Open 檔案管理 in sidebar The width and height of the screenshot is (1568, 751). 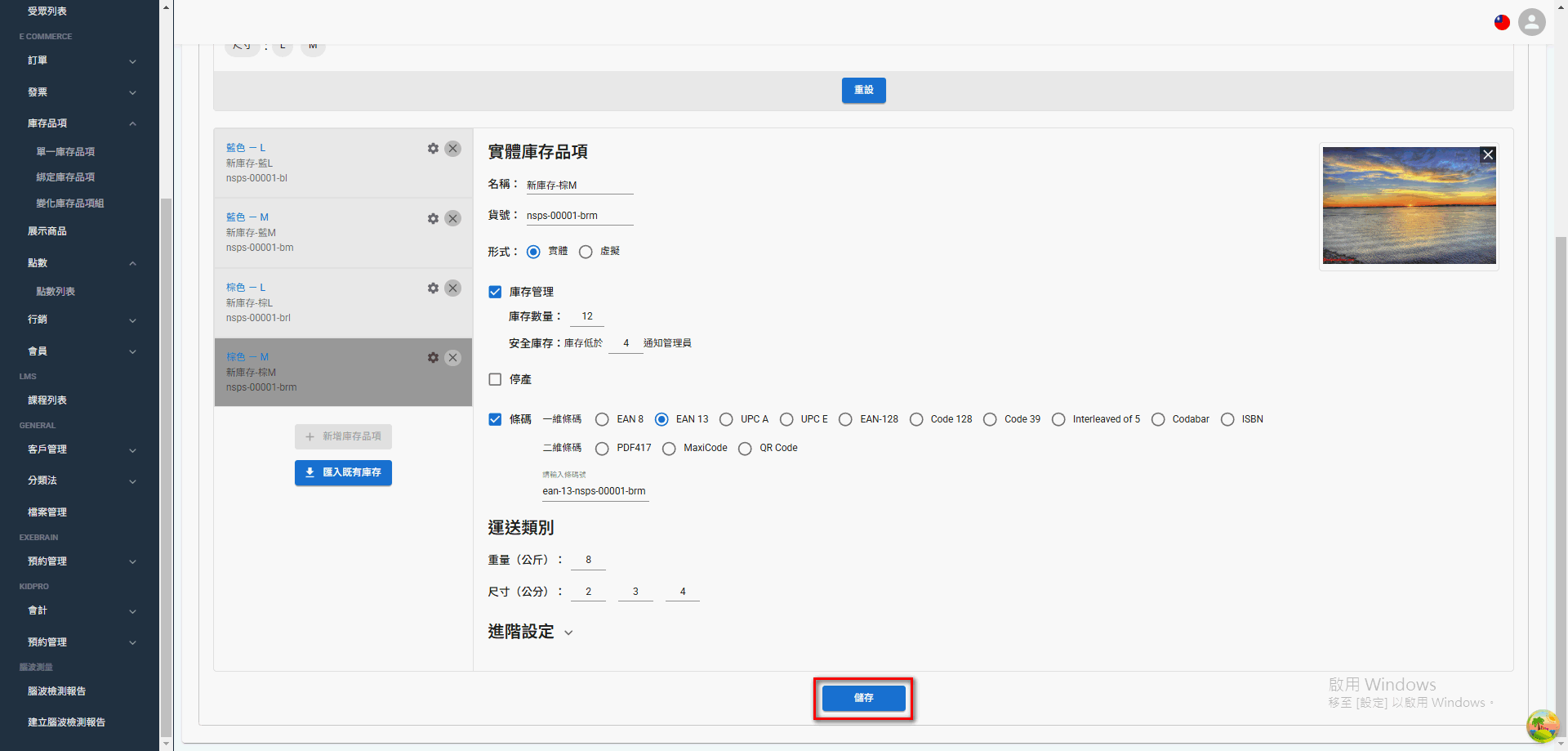(47, 512)
